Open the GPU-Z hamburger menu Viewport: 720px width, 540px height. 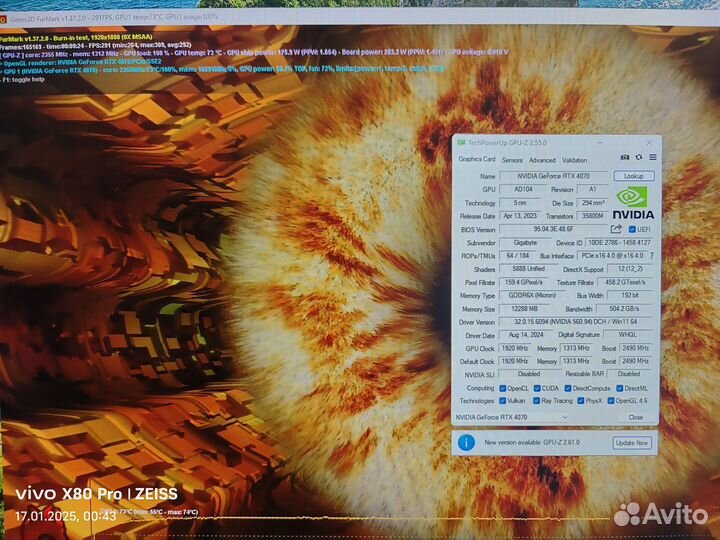click(x=651, y=158)
